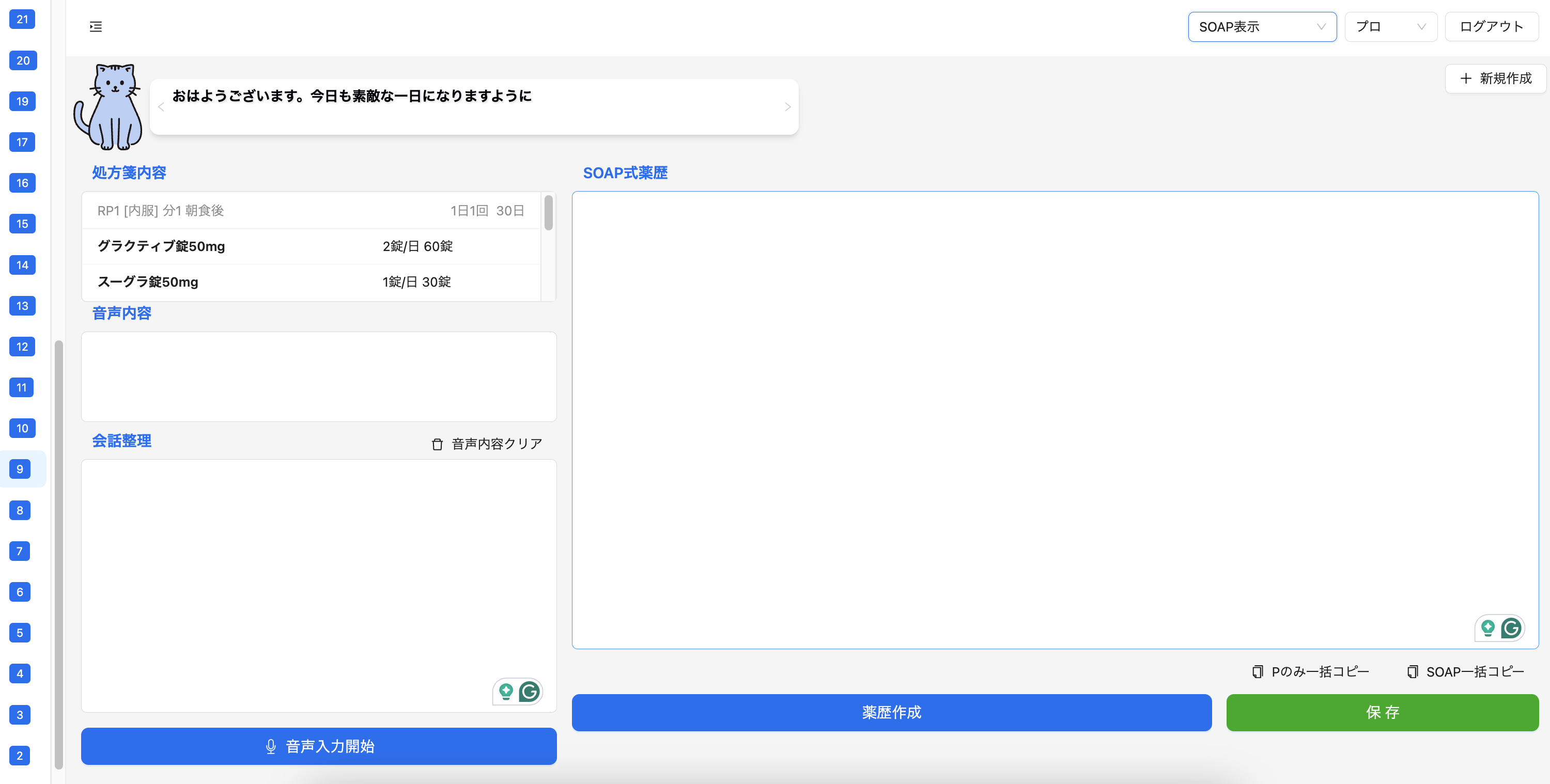Click the Grammarly icon in the 会話整理 box
The height and width of the screenshot is (784, 1550).
(530, 692)
